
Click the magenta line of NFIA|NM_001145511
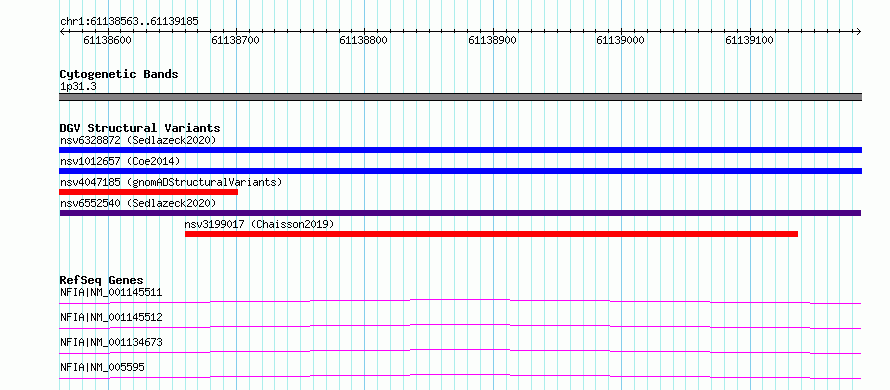click(460, 301)
